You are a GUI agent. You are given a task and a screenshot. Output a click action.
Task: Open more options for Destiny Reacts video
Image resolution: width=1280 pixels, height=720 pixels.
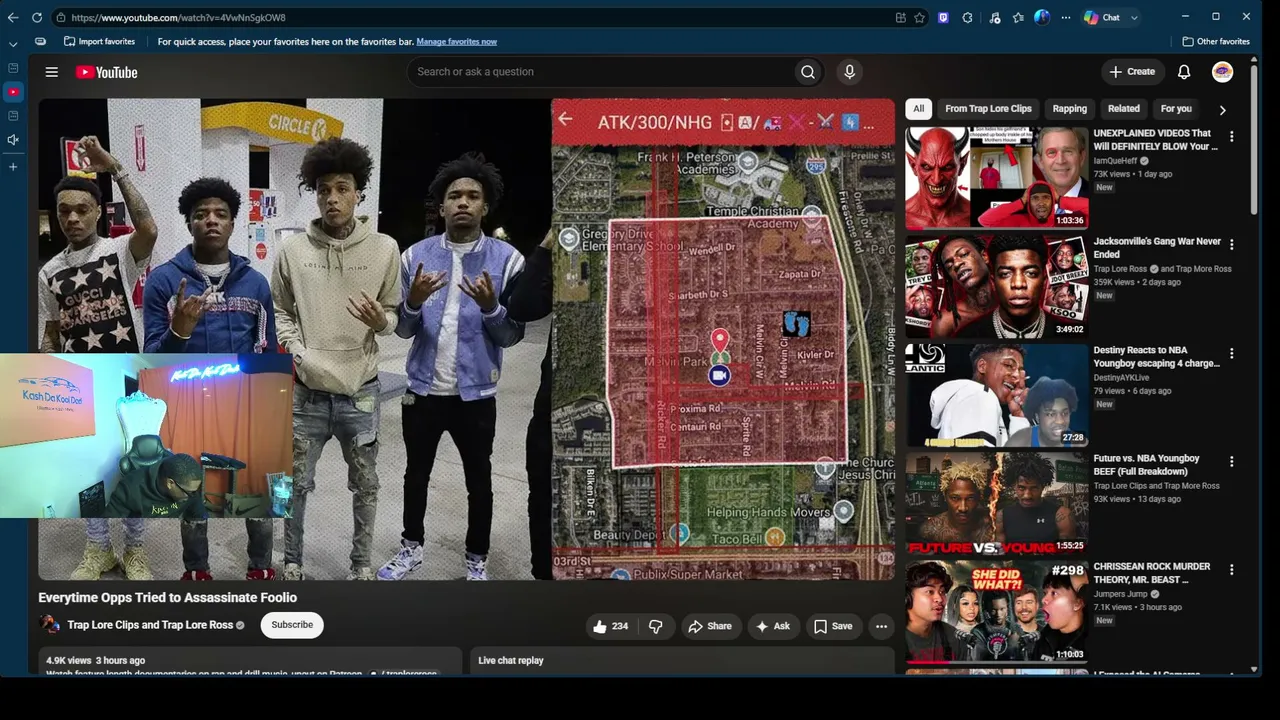(1231, 353)
